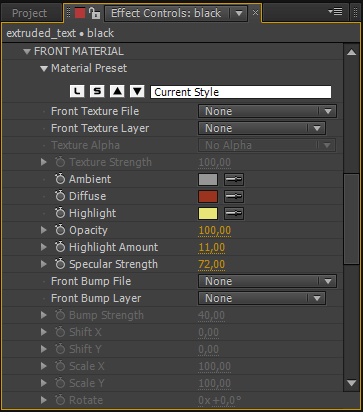Pick Diffuse color with eyedropper
This screenshot has width=363, height=412.
[234, 196]
